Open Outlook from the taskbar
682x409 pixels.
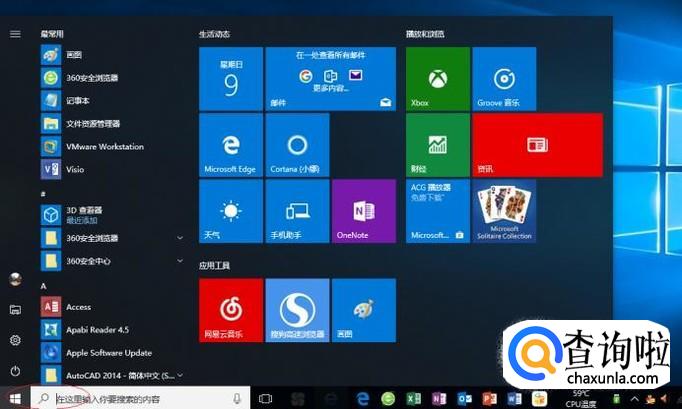point(464,399)
